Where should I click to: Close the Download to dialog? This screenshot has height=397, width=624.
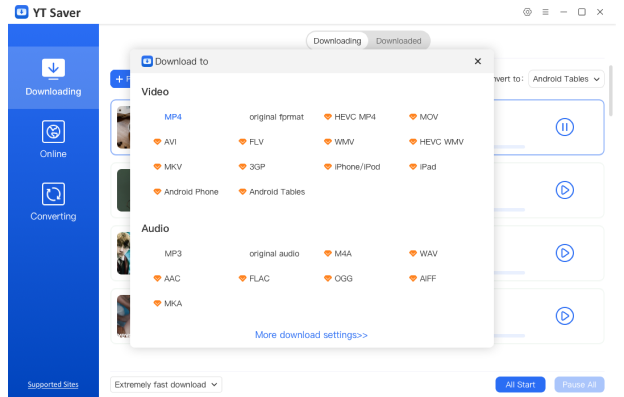[478, 61]
